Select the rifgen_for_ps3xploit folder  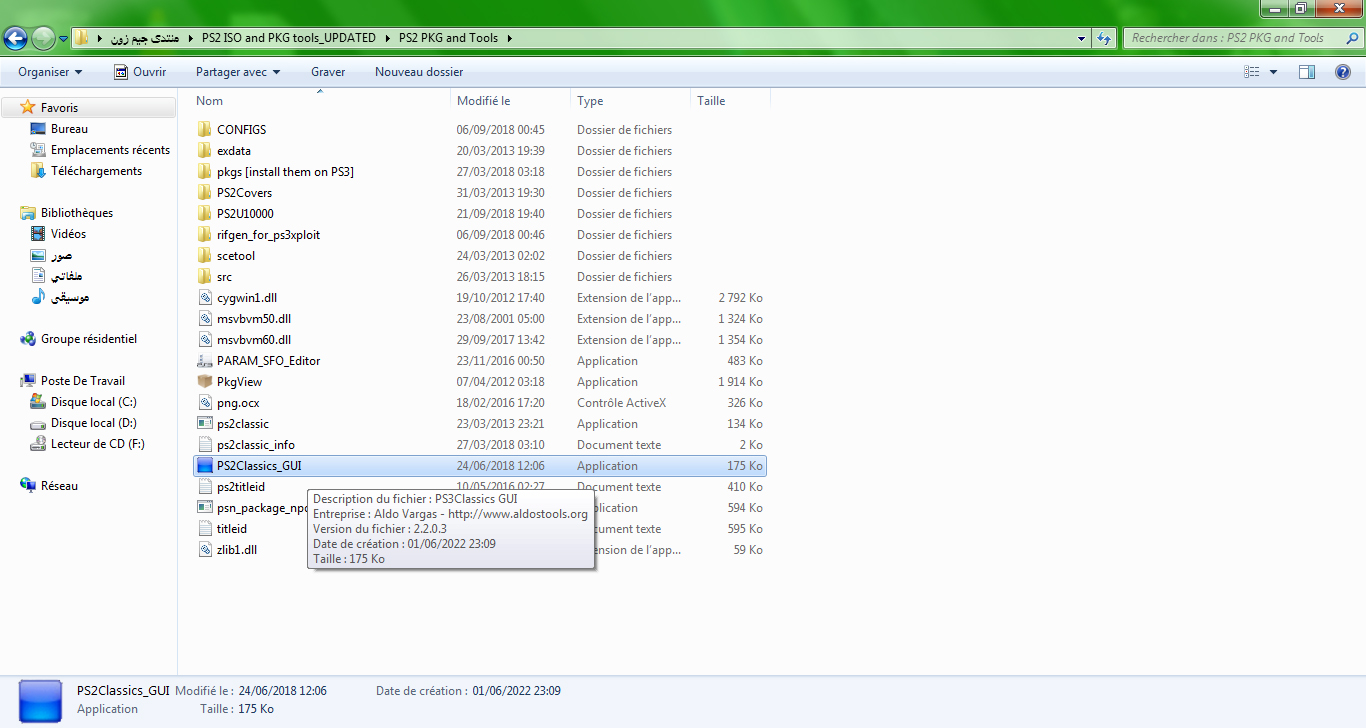268,235
